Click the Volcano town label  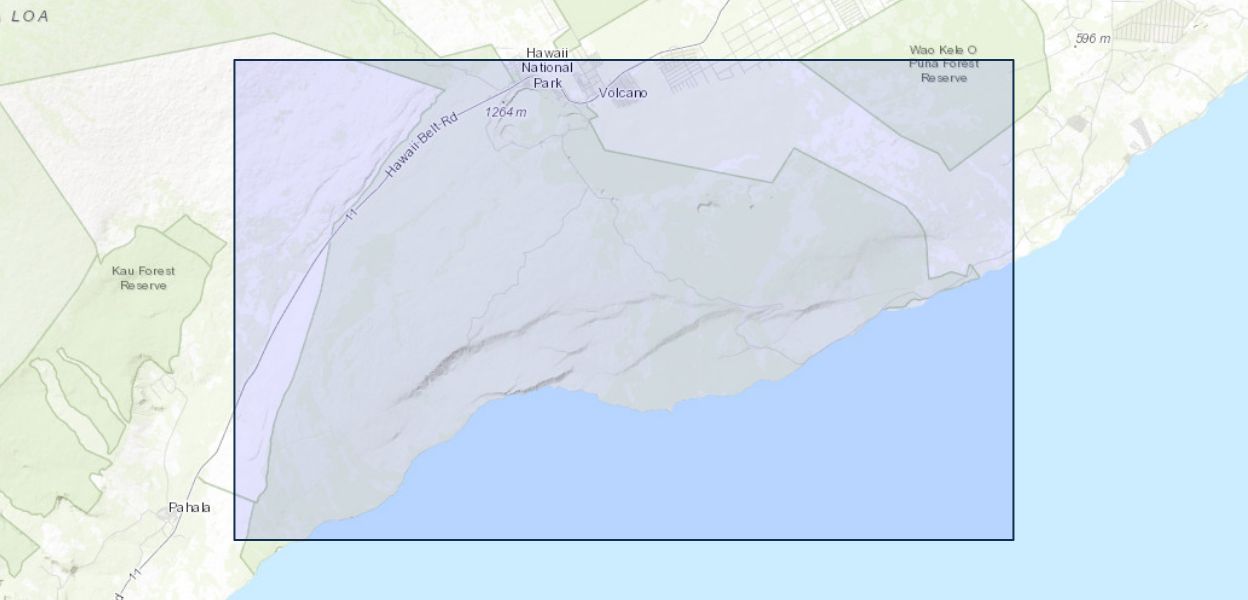pos(622,93)
